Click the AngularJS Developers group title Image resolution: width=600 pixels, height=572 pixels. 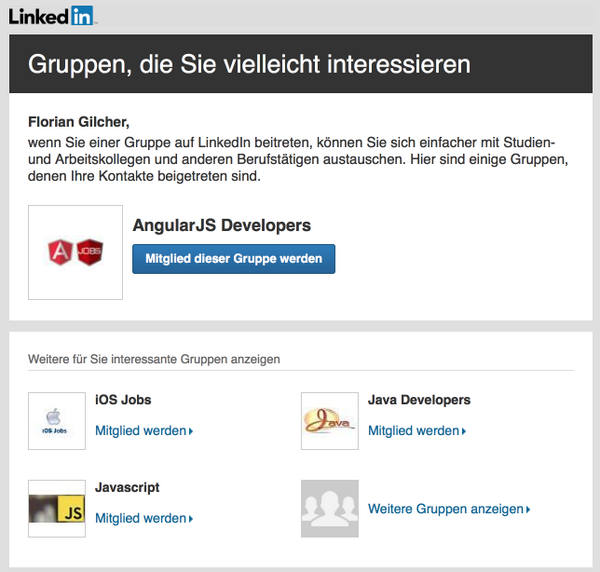click(x=222, y=225)
